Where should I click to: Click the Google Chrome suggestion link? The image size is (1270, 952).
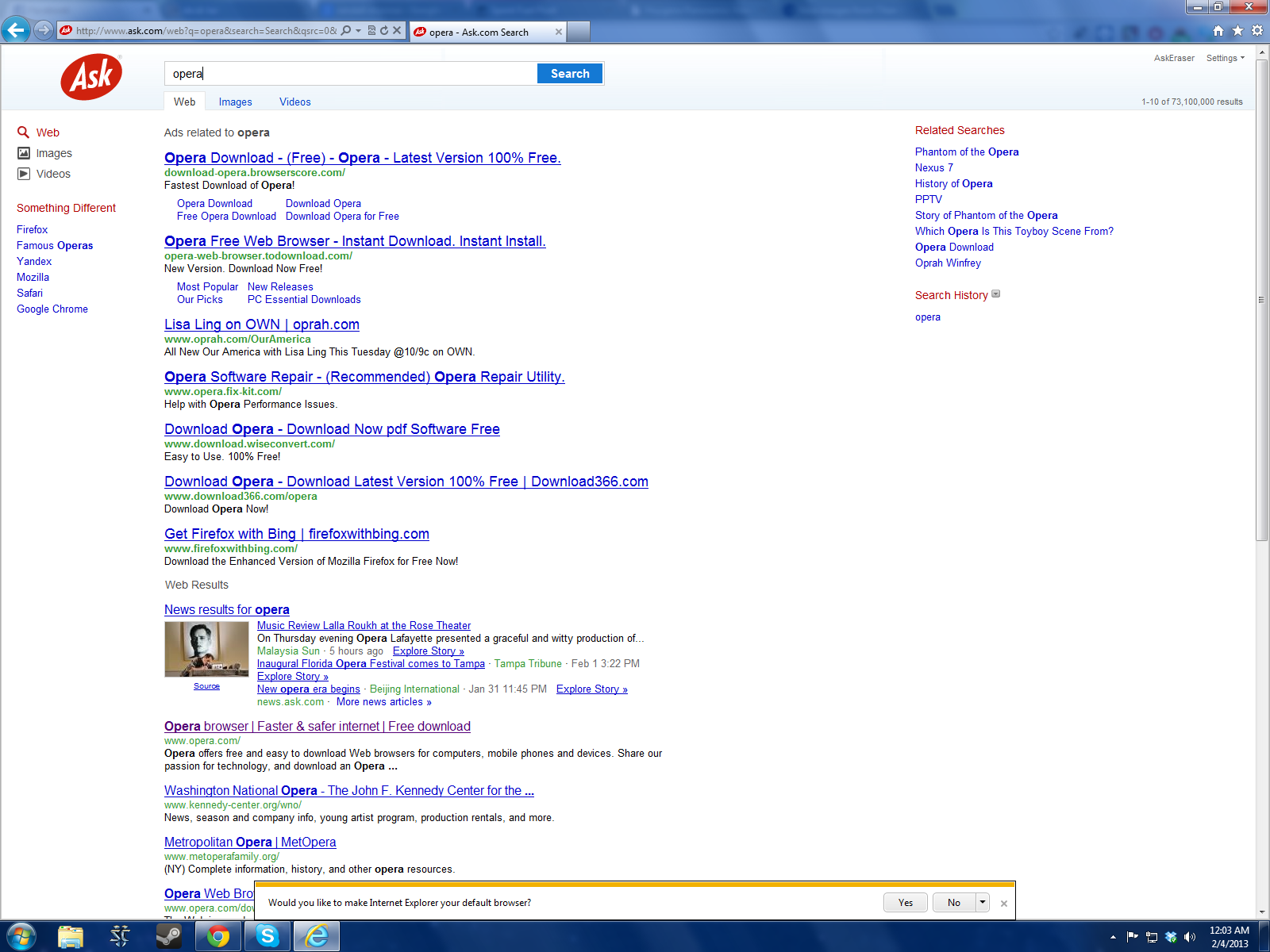52,309
